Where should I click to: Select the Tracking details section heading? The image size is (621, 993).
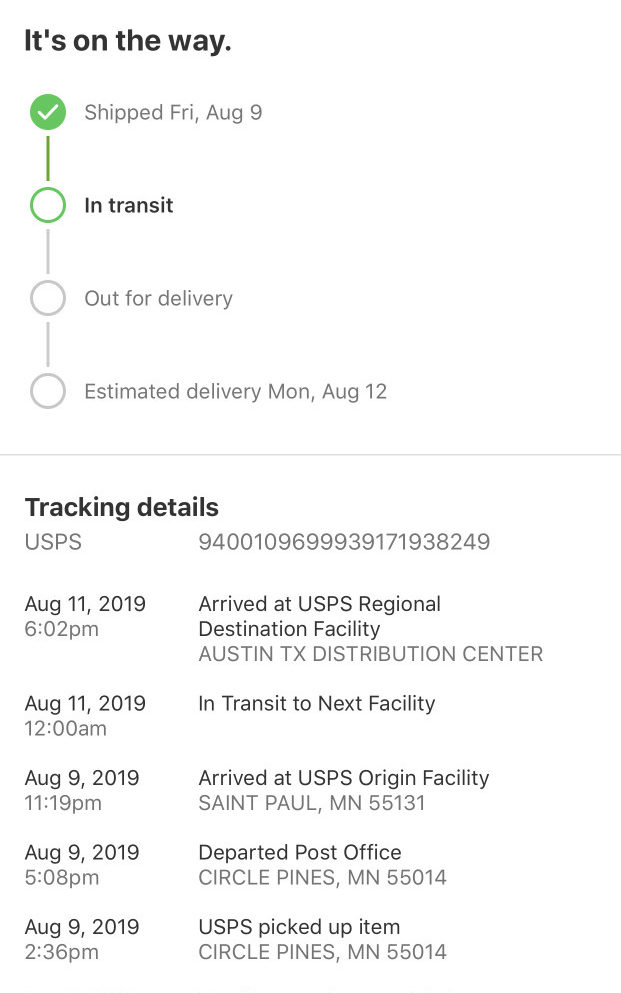(x=121, y=507)
